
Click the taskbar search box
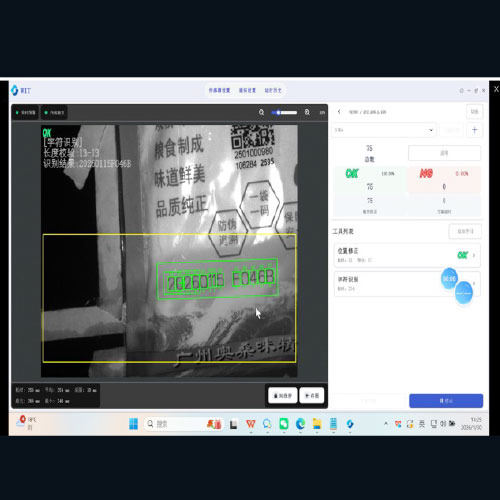click(176, 424)
